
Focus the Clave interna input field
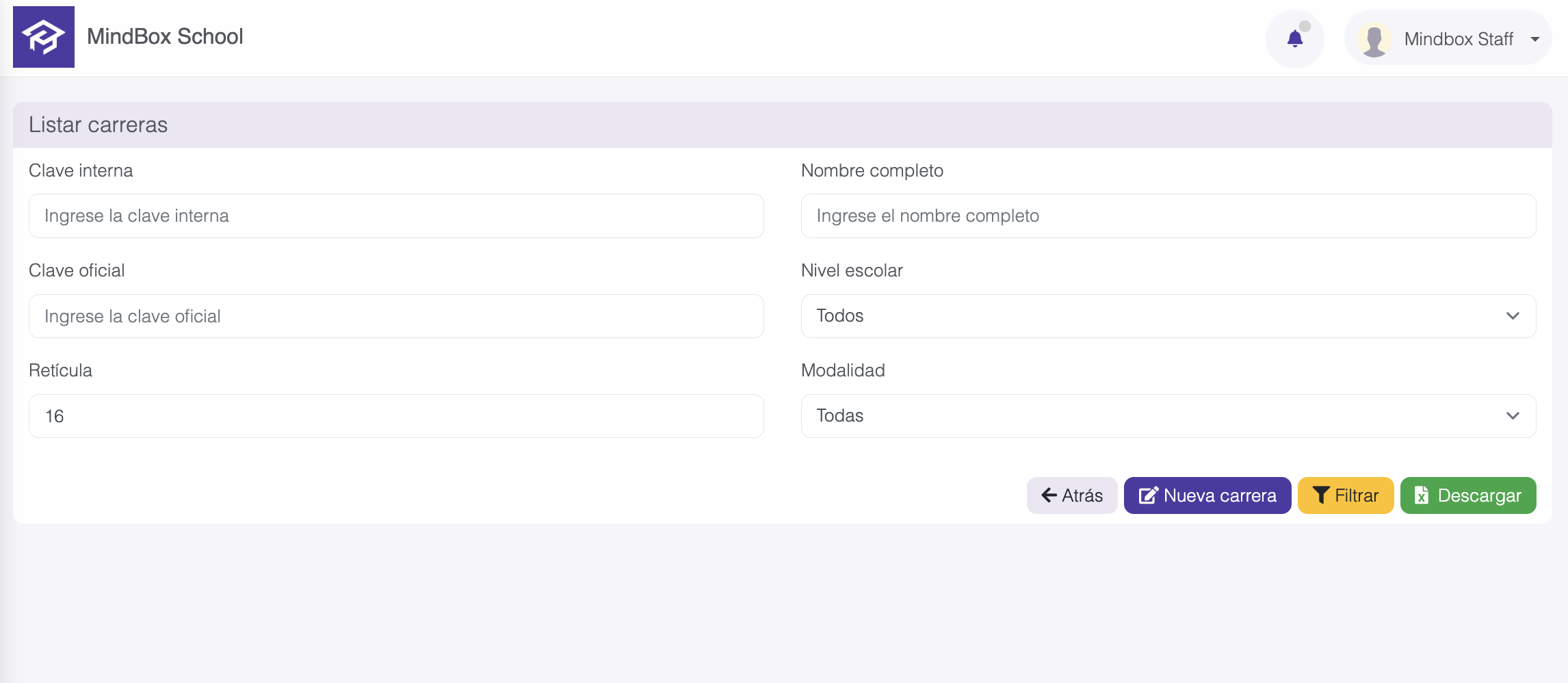coord(396,216)
